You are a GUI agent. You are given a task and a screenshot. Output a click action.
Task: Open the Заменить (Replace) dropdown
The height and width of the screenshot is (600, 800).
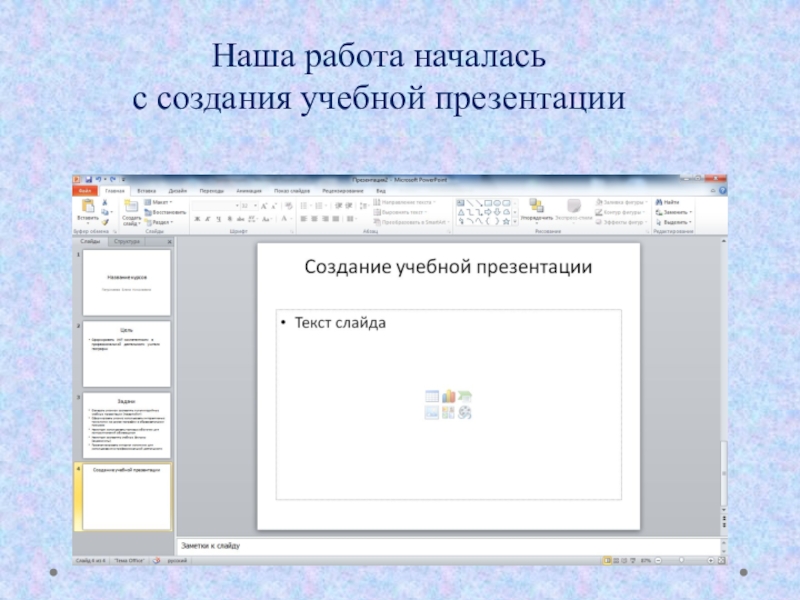point(676,212)
